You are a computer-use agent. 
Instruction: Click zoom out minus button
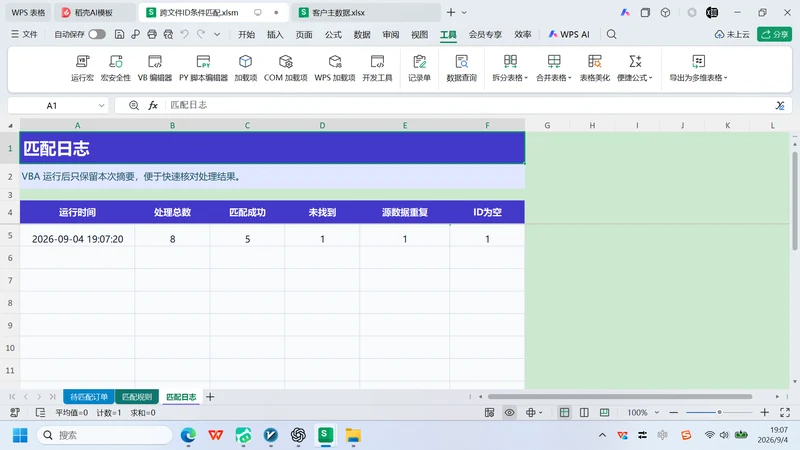pos(673,412)
